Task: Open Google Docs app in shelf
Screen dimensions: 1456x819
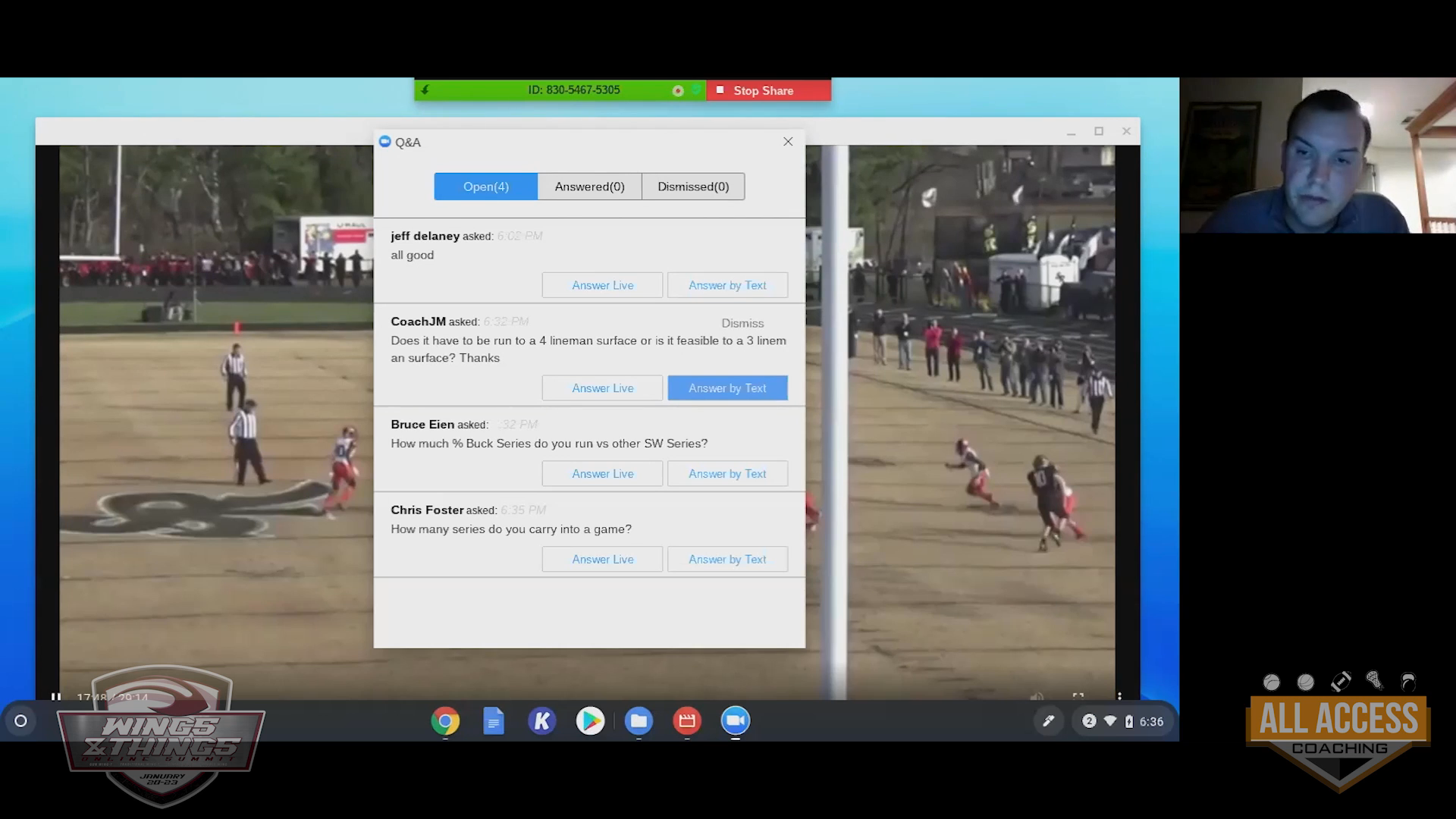Action: click(494, 721)
